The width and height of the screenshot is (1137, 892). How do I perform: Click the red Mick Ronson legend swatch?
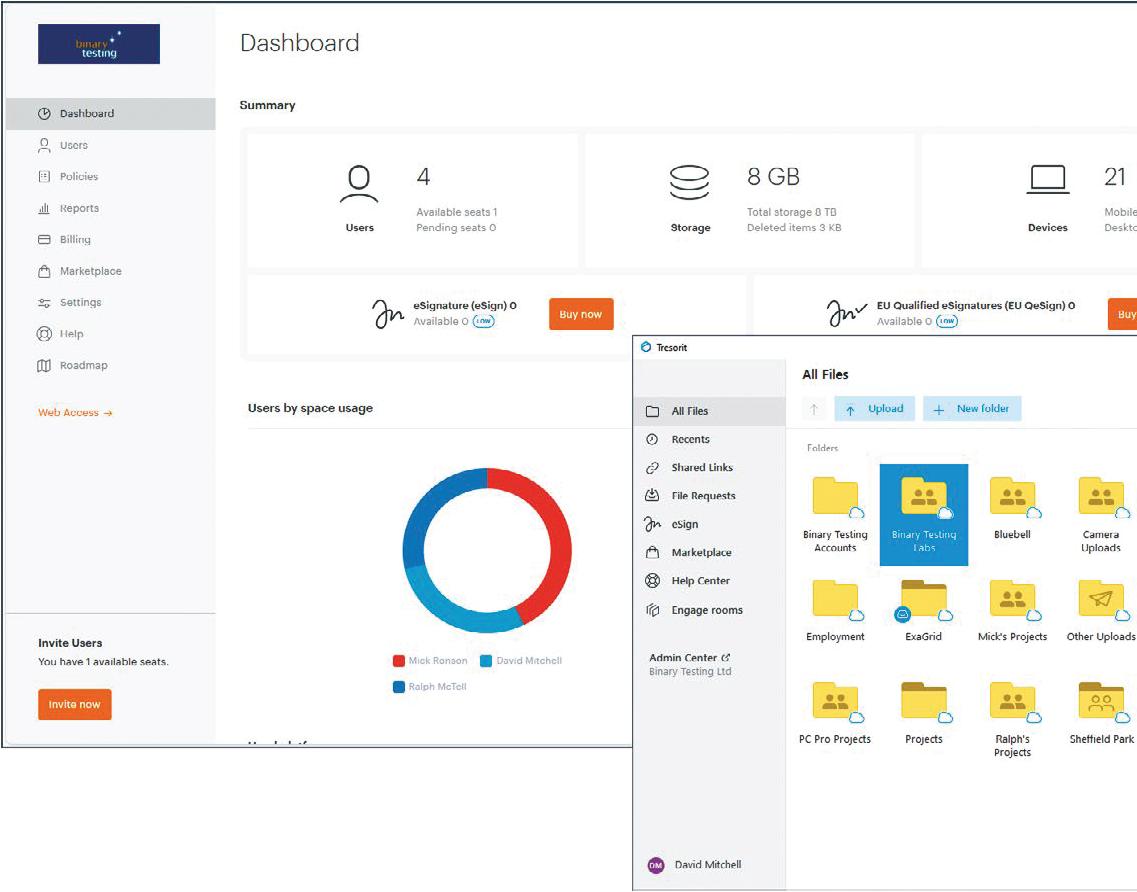point(398,661)
